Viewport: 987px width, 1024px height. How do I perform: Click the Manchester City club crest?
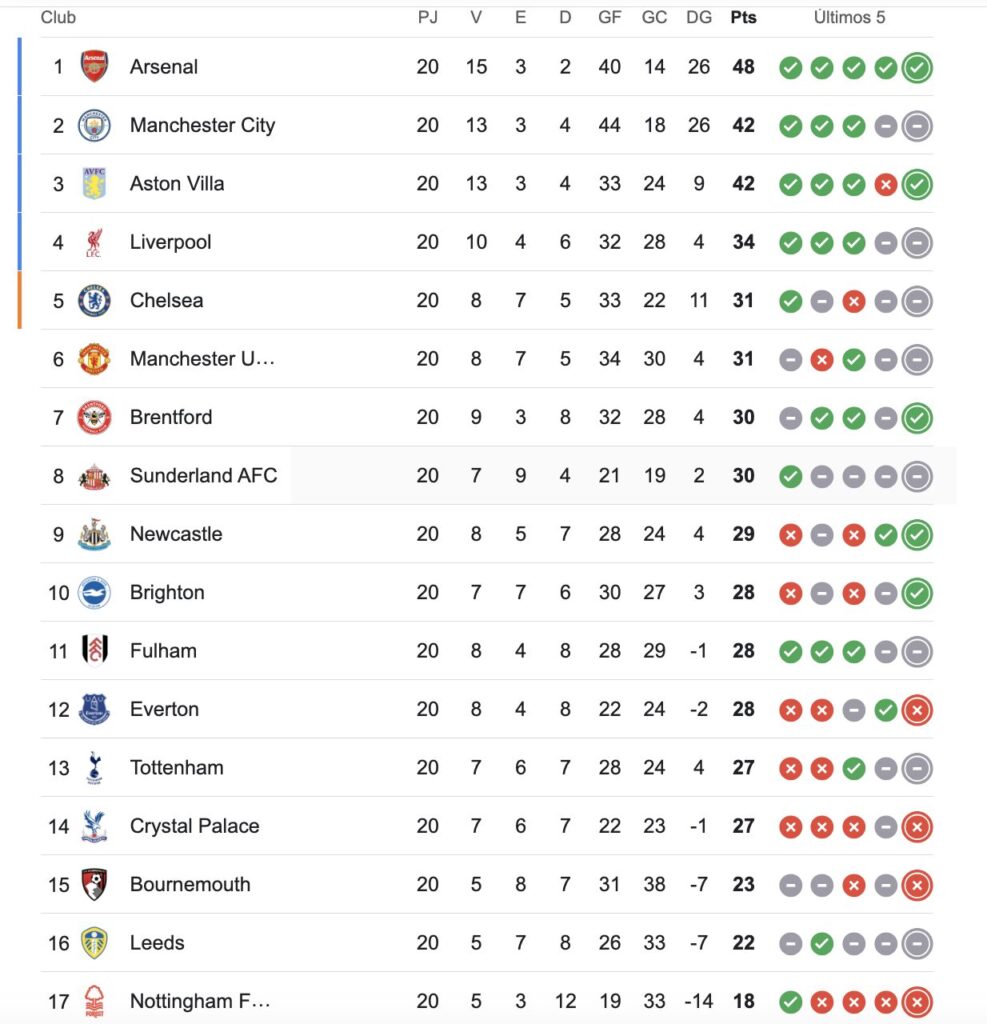(94, 125)
